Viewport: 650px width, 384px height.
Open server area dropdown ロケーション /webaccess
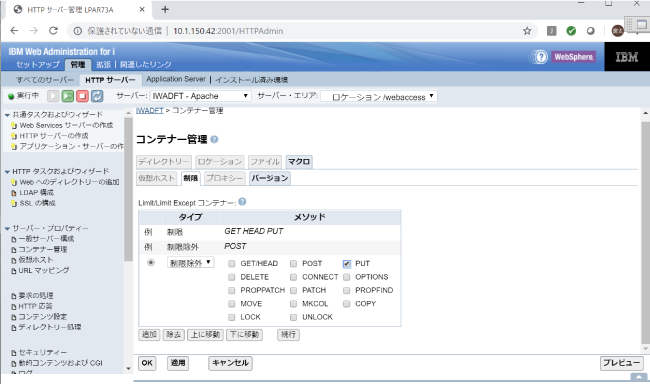[379, 97]
